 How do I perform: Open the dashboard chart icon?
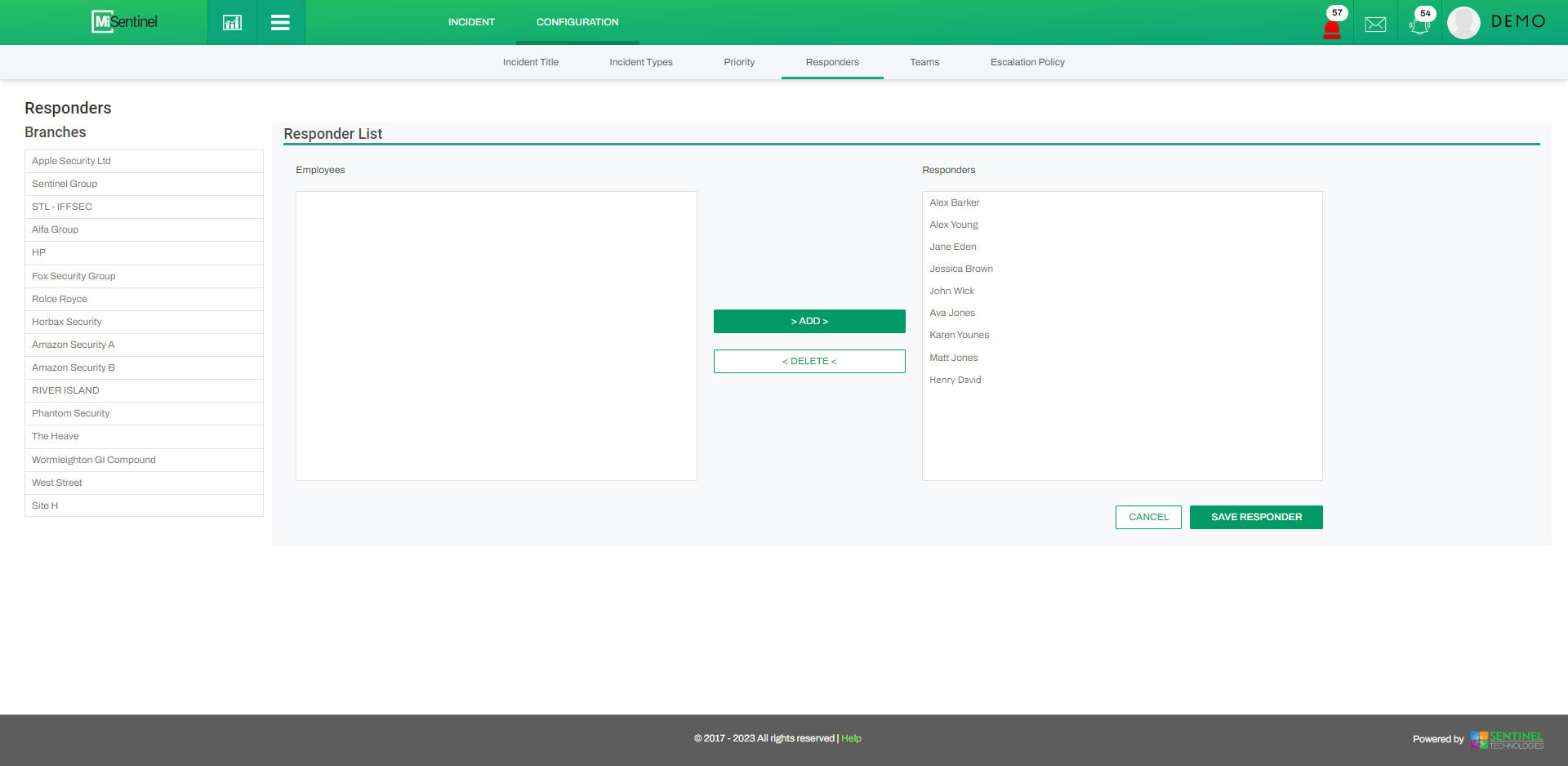click(x=232, y=22)
